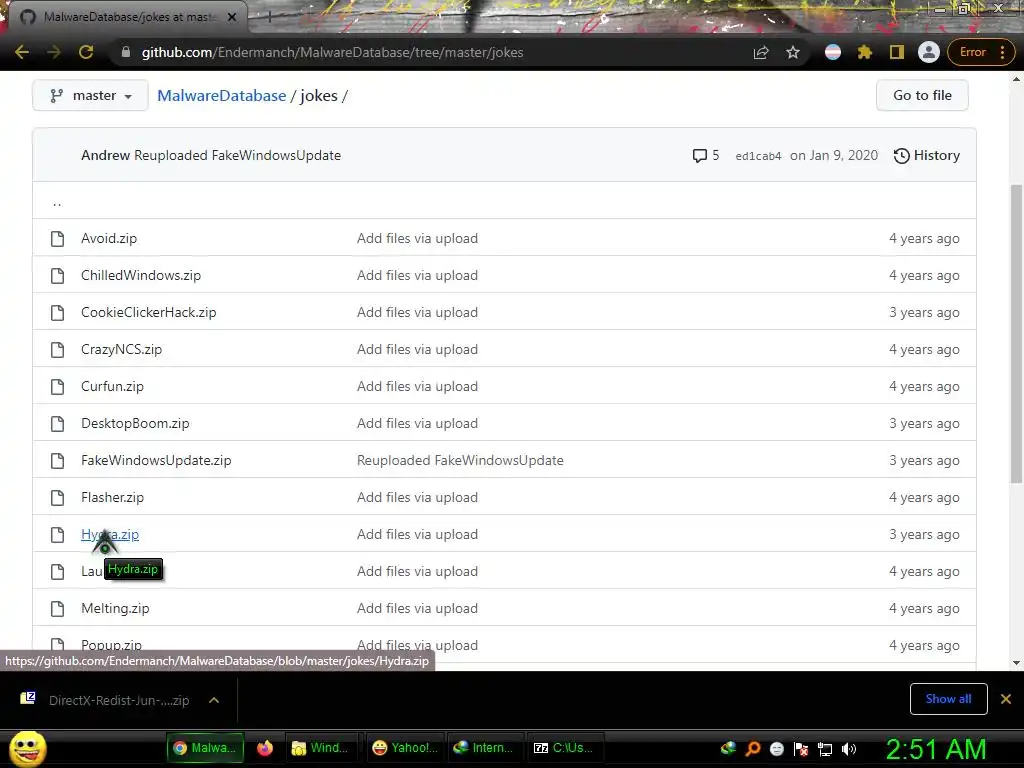Switch to the Malwa... Chrome taskbar item
This screenshot has width=1024, height=768.
click(205, 748)
